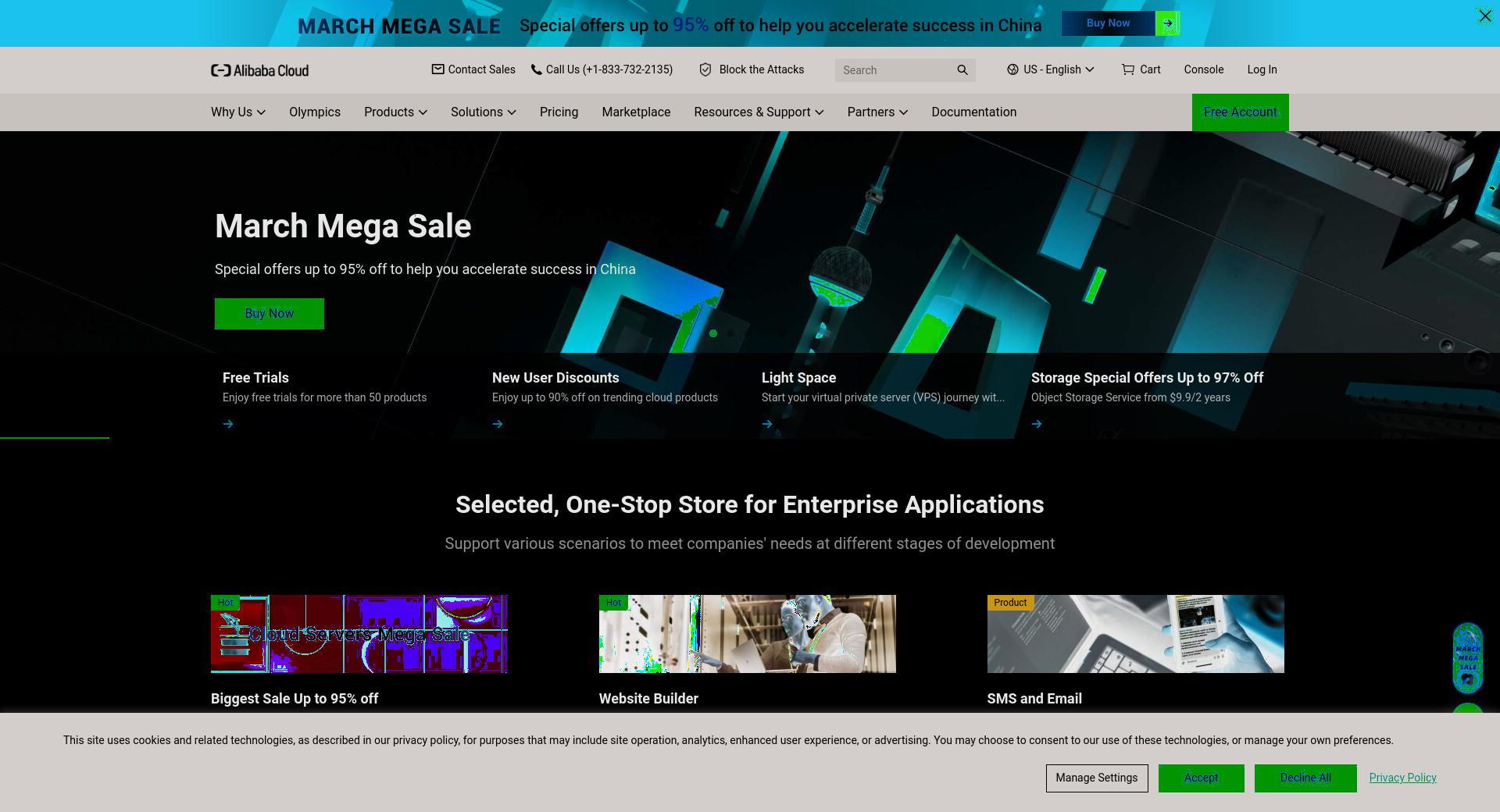Viewport: 1500px width, 812px height.
Task: Open the Console link
Action: pyautogui.click(x=1203, y=69)
